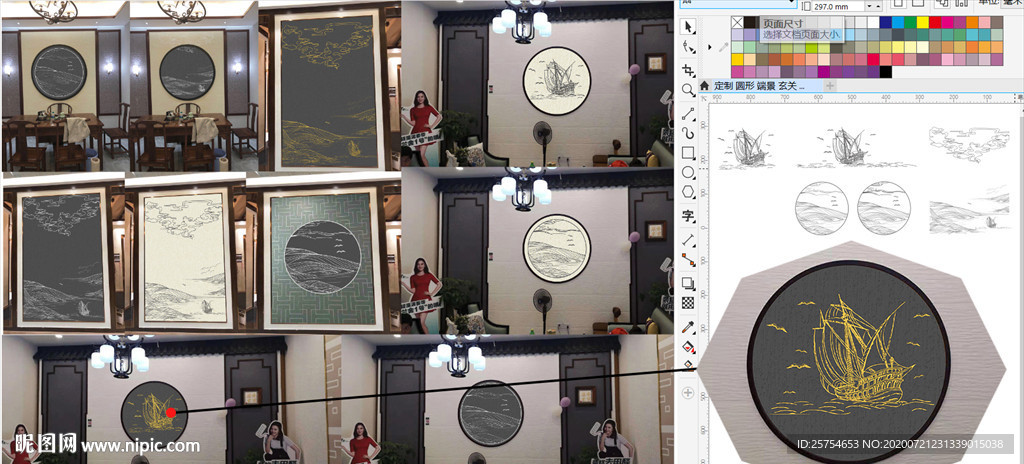1024x464 pixels.
Task: Select the Shape edit tool
Action: point(688,47)
